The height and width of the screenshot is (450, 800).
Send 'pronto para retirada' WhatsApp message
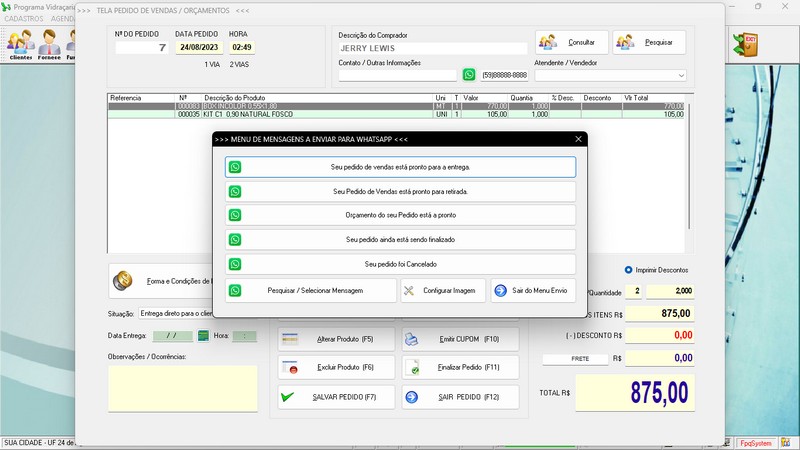point(401,191)
